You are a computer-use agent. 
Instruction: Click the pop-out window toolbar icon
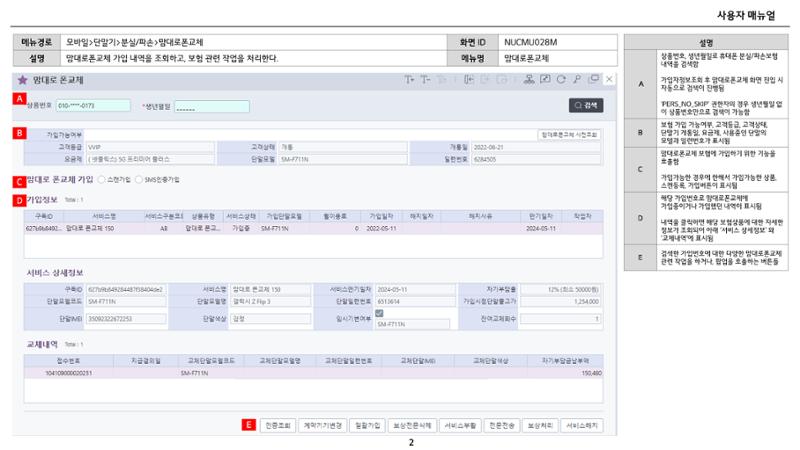tap(593, 79)
